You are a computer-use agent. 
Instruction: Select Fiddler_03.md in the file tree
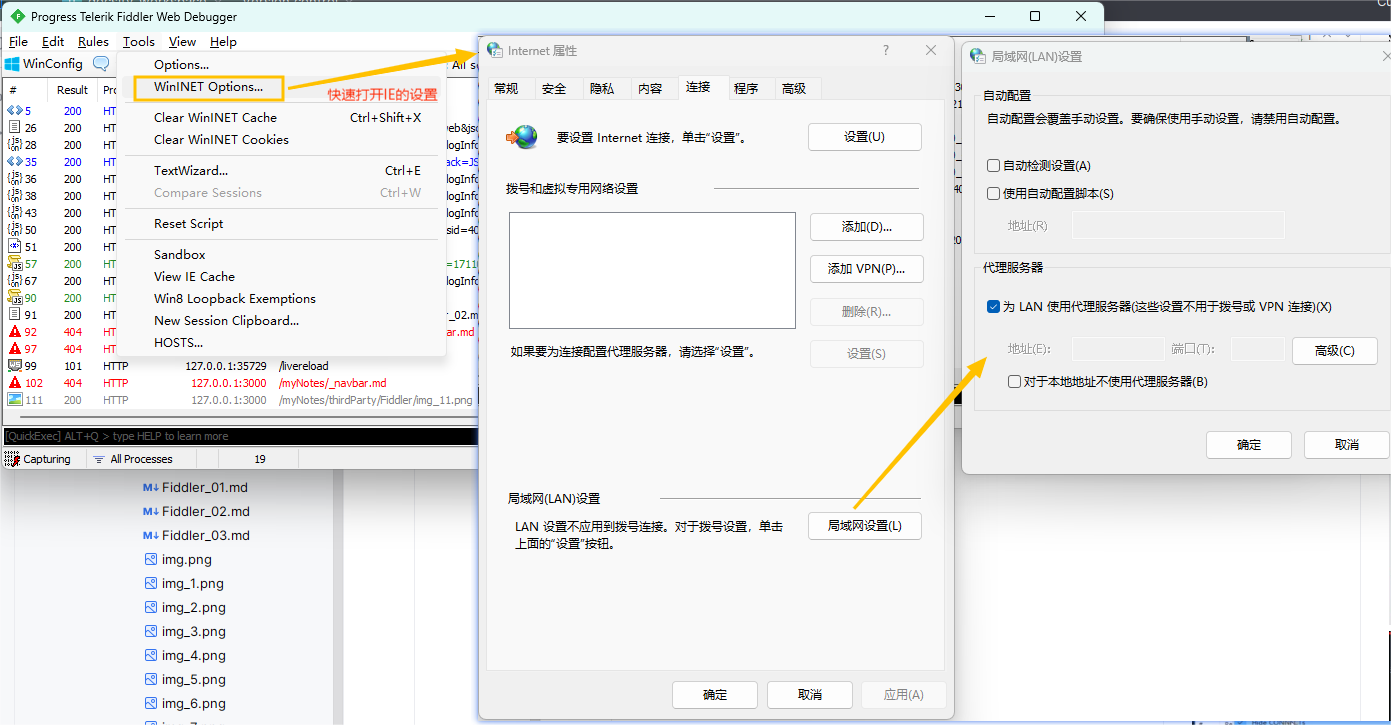click(206, 535)
